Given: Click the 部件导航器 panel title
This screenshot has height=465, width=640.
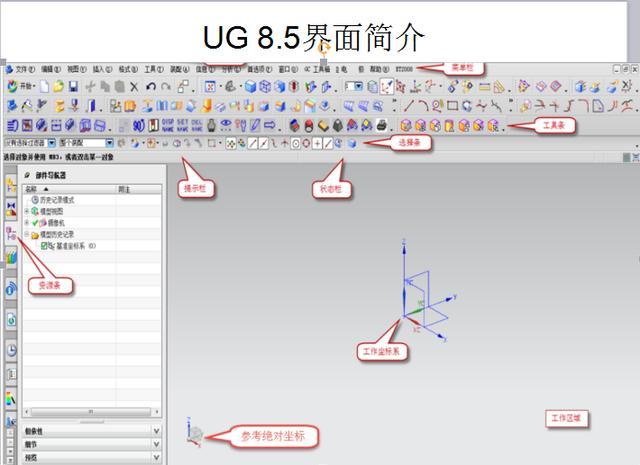Looking at the screenshot, I should click(50, 175).
